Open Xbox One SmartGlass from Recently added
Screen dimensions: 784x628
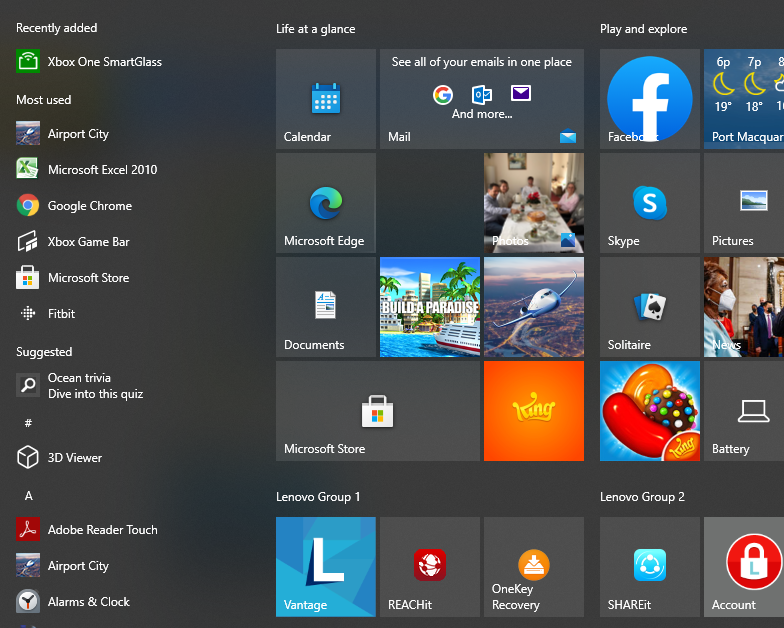tap(89, 62)
